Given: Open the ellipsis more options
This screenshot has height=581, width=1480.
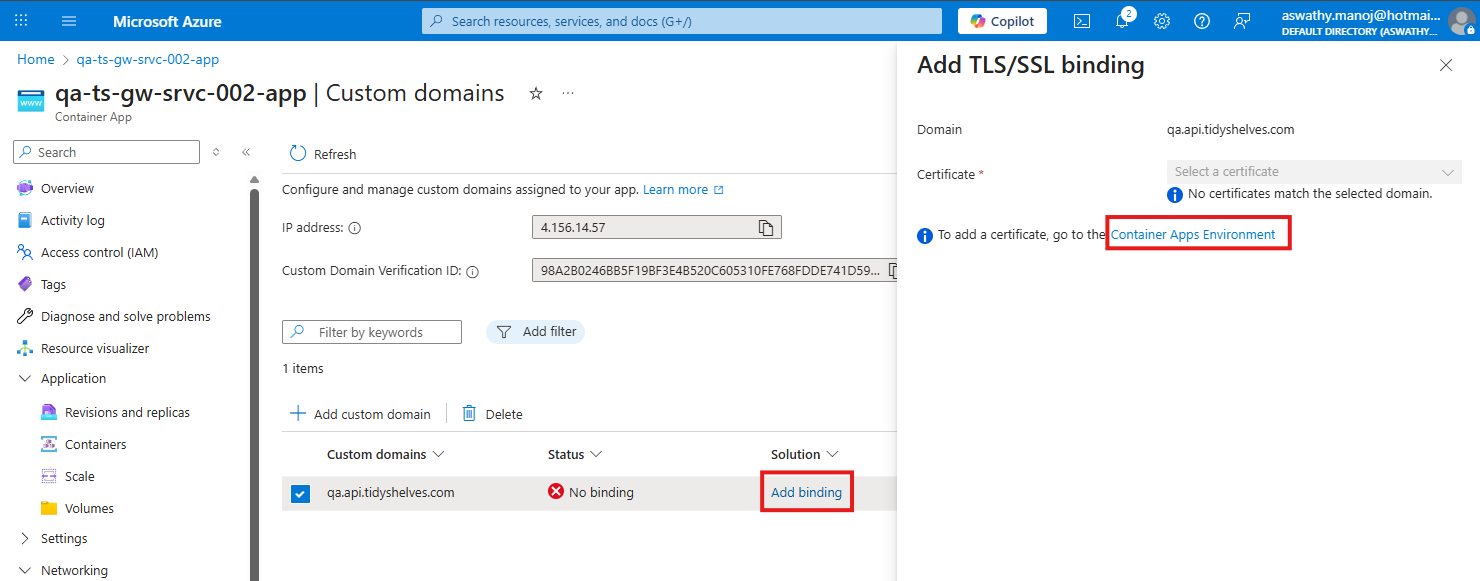Looking at the screenshot, I should [x=568, y=93].
